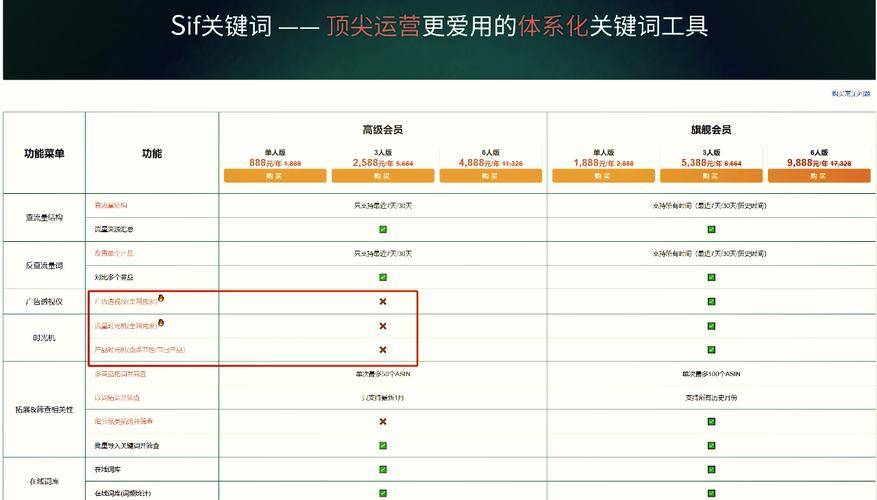Viewport: 877px width, 500px height.
Task: Click 旗舰会员 green check in 在线词库(词频统计) row
Action: [x=711, y=493]
